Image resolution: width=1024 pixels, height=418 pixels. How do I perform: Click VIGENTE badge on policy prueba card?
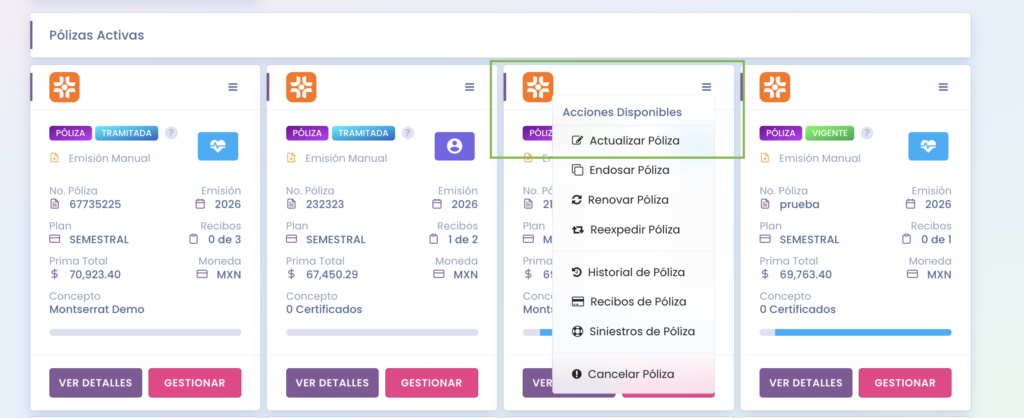tap(829, 133)
